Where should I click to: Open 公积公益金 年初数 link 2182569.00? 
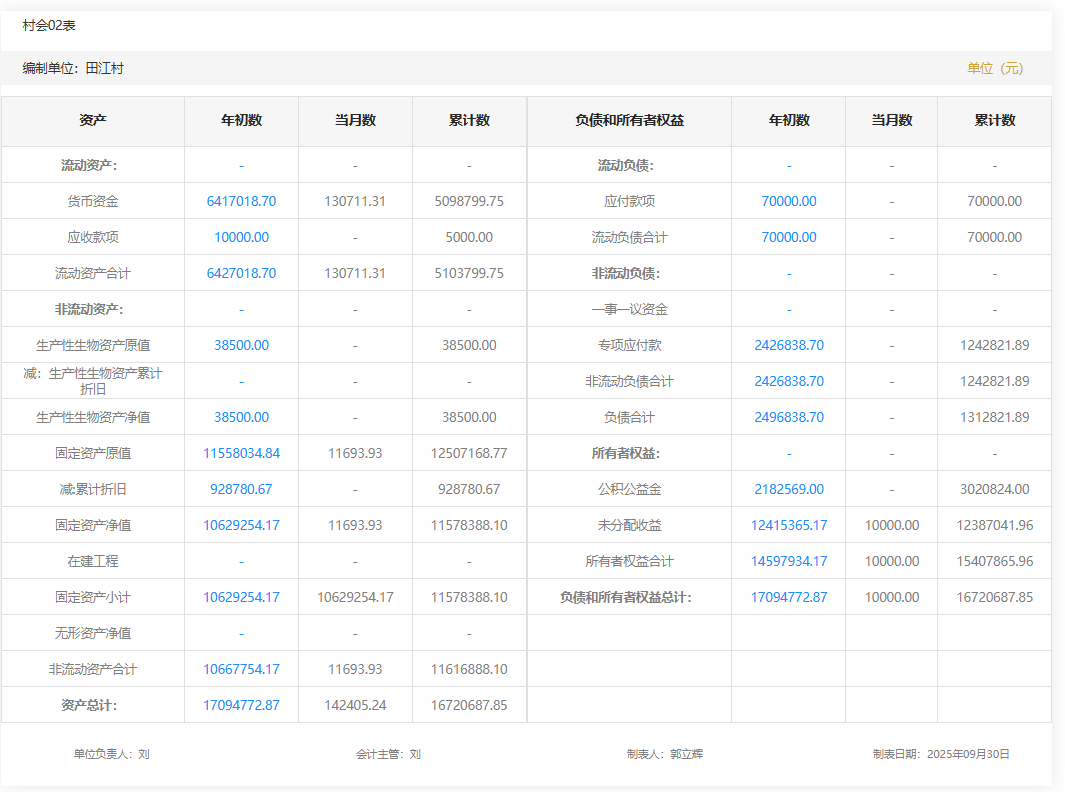[x=788, y=489]
